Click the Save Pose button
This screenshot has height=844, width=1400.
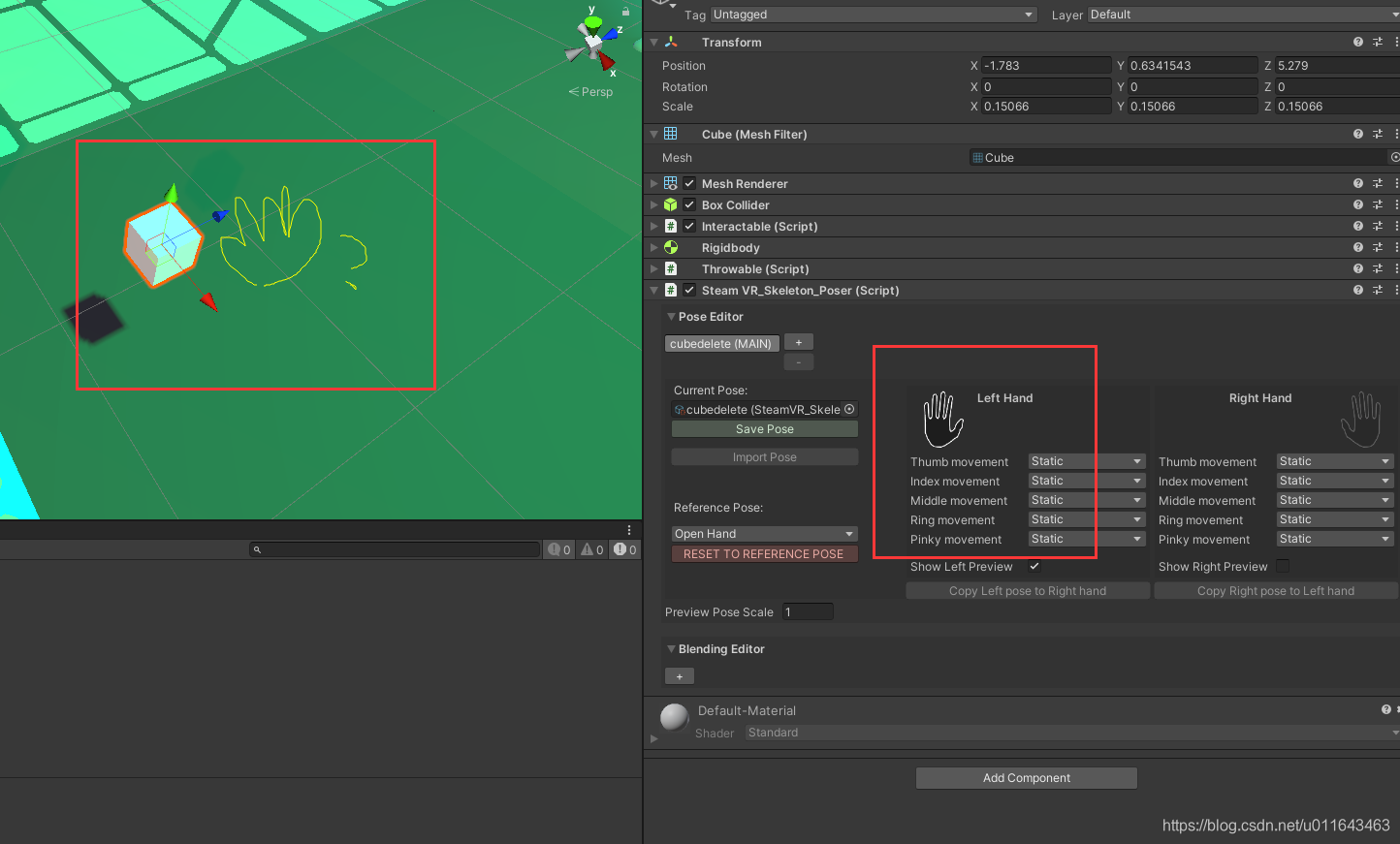point(764,428)
